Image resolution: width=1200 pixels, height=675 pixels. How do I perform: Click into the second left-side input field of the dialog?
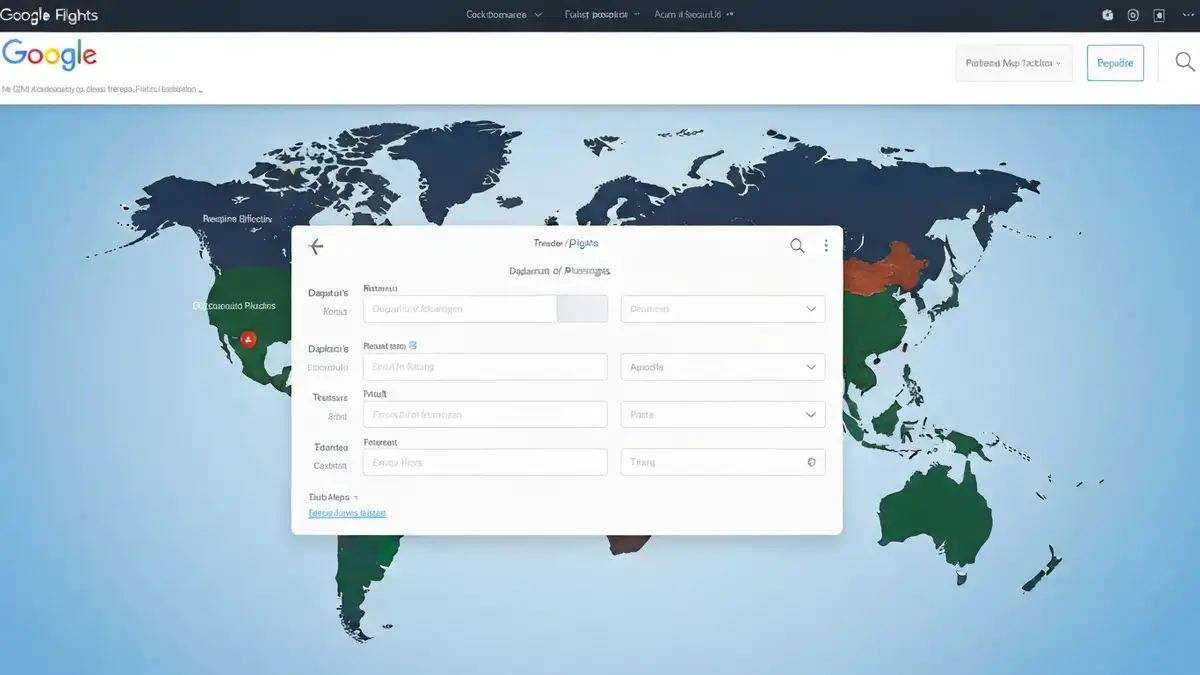point(485,367)
